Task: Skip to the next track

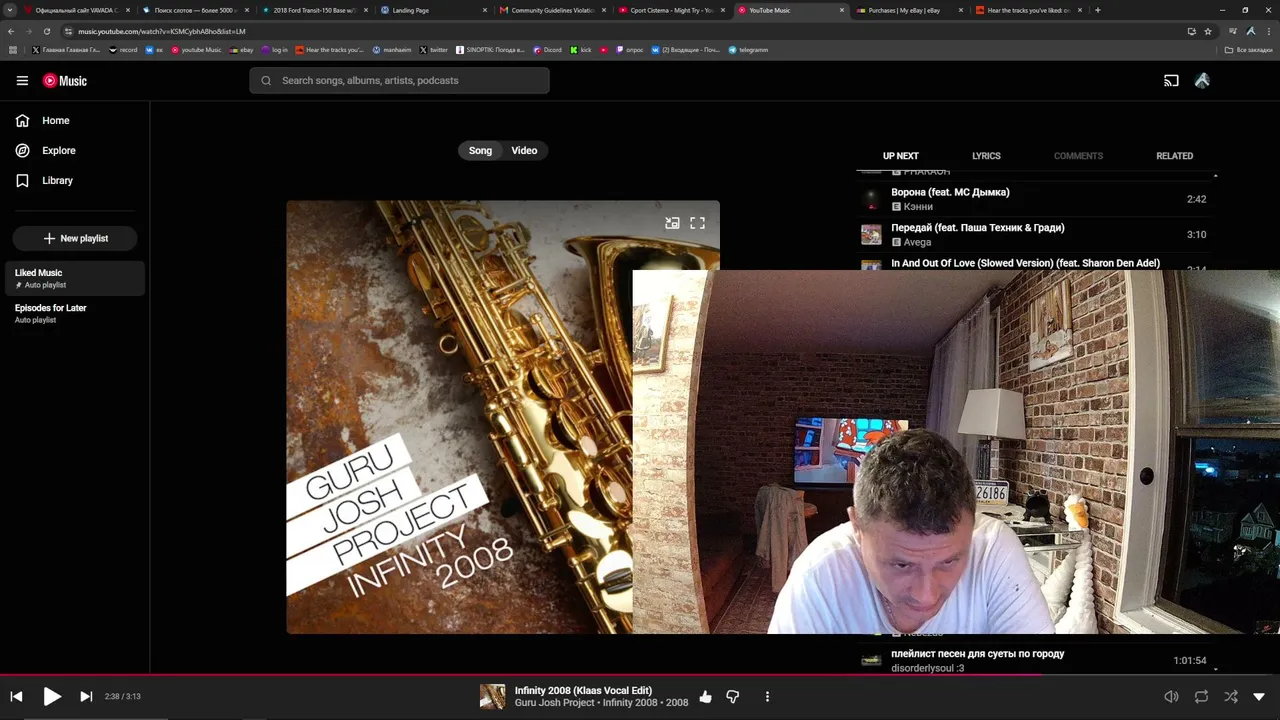Action: (86, 697)
